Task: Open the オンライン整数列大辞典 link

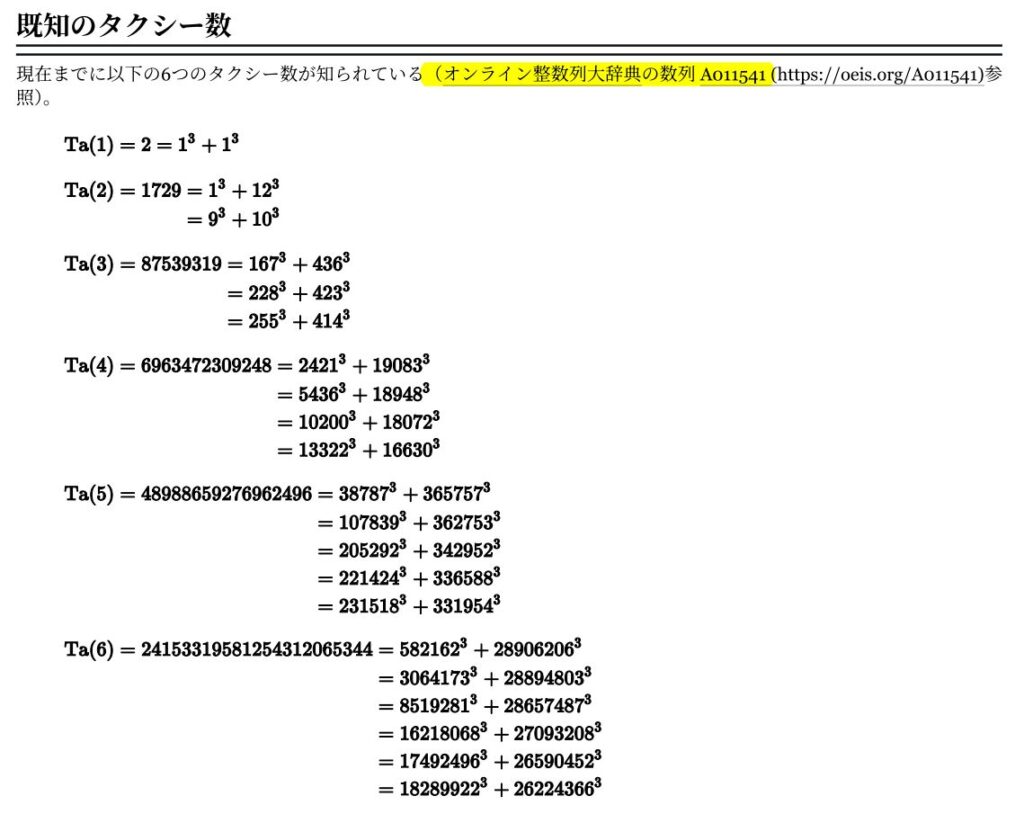Action: [x=541, y=76]
